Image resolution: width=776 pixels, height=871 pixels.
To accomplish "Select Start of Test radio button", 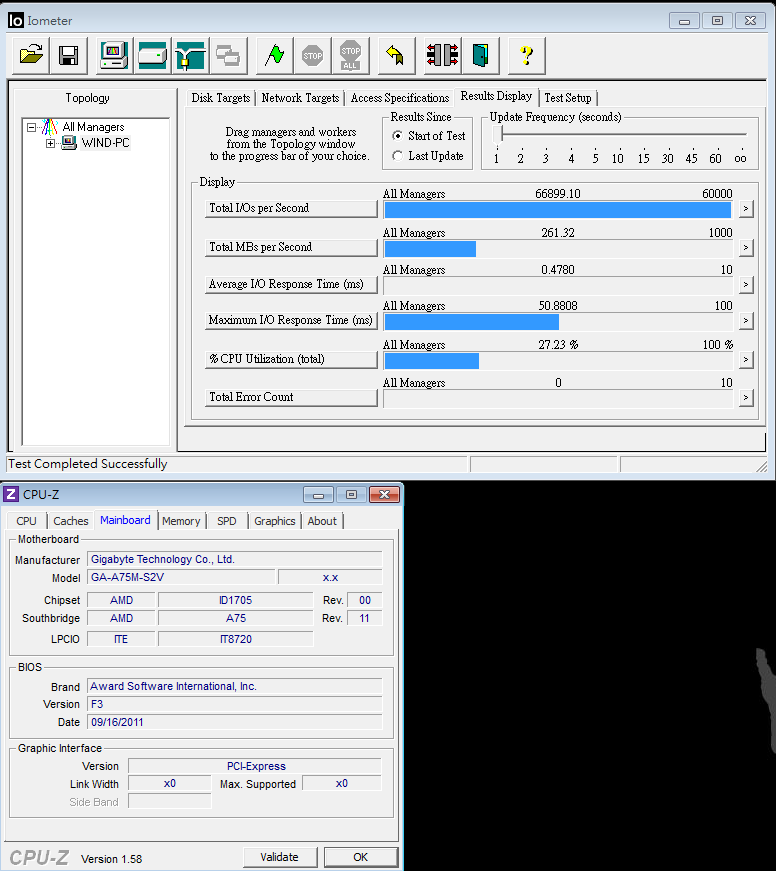I will click(397, 136).
